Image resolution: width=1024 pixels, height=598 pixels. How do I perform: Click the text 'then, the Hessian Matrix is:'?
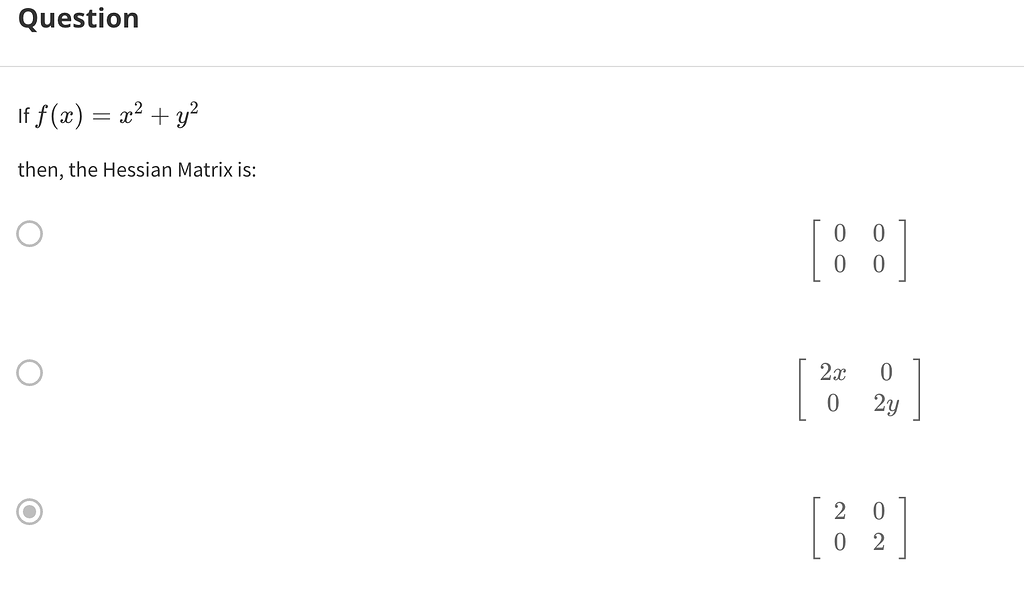(x=137, y=170)
